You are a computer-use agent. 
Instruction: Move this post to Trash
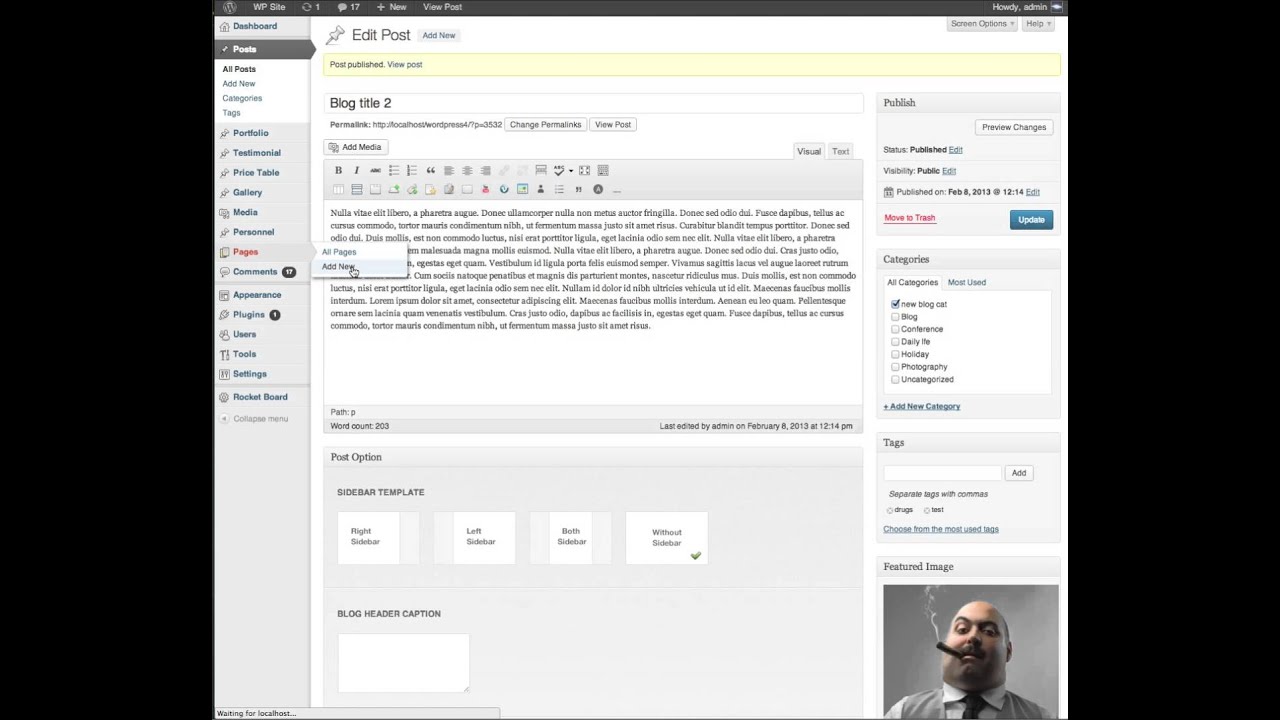[x=909, y=218]
